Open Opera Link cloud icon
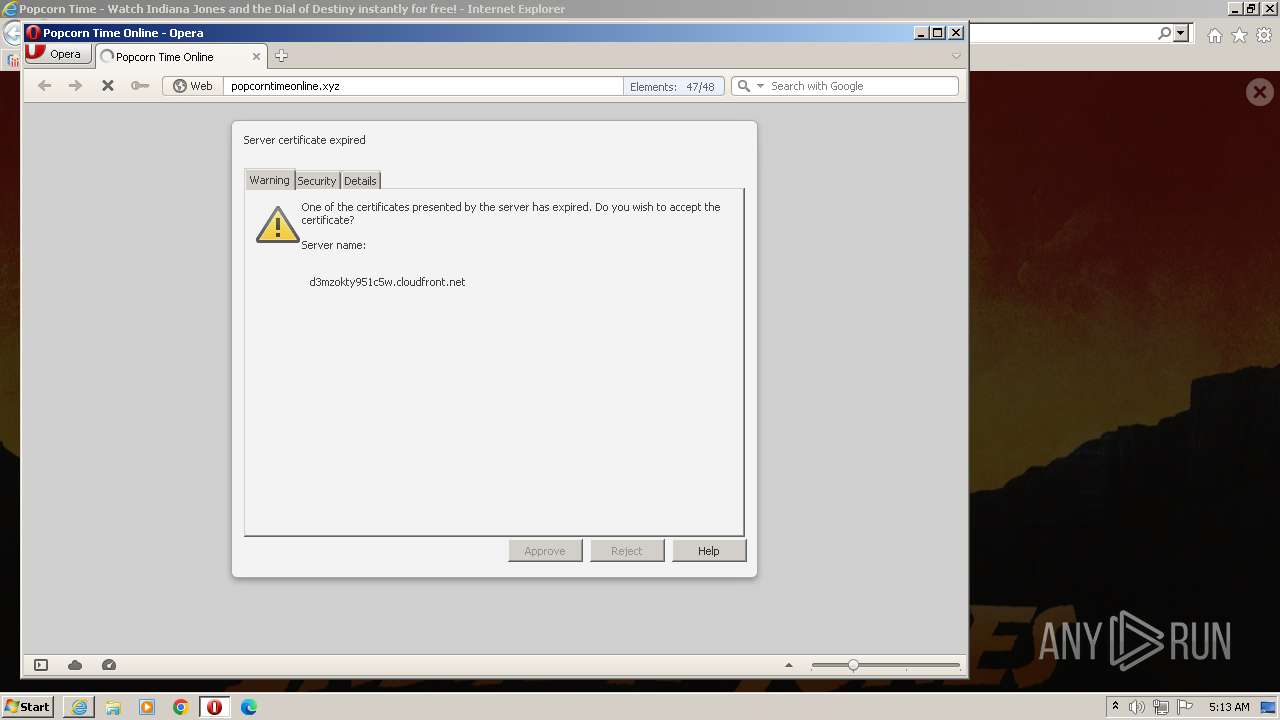Viewport: 1280px width, 720px height. 75,665
